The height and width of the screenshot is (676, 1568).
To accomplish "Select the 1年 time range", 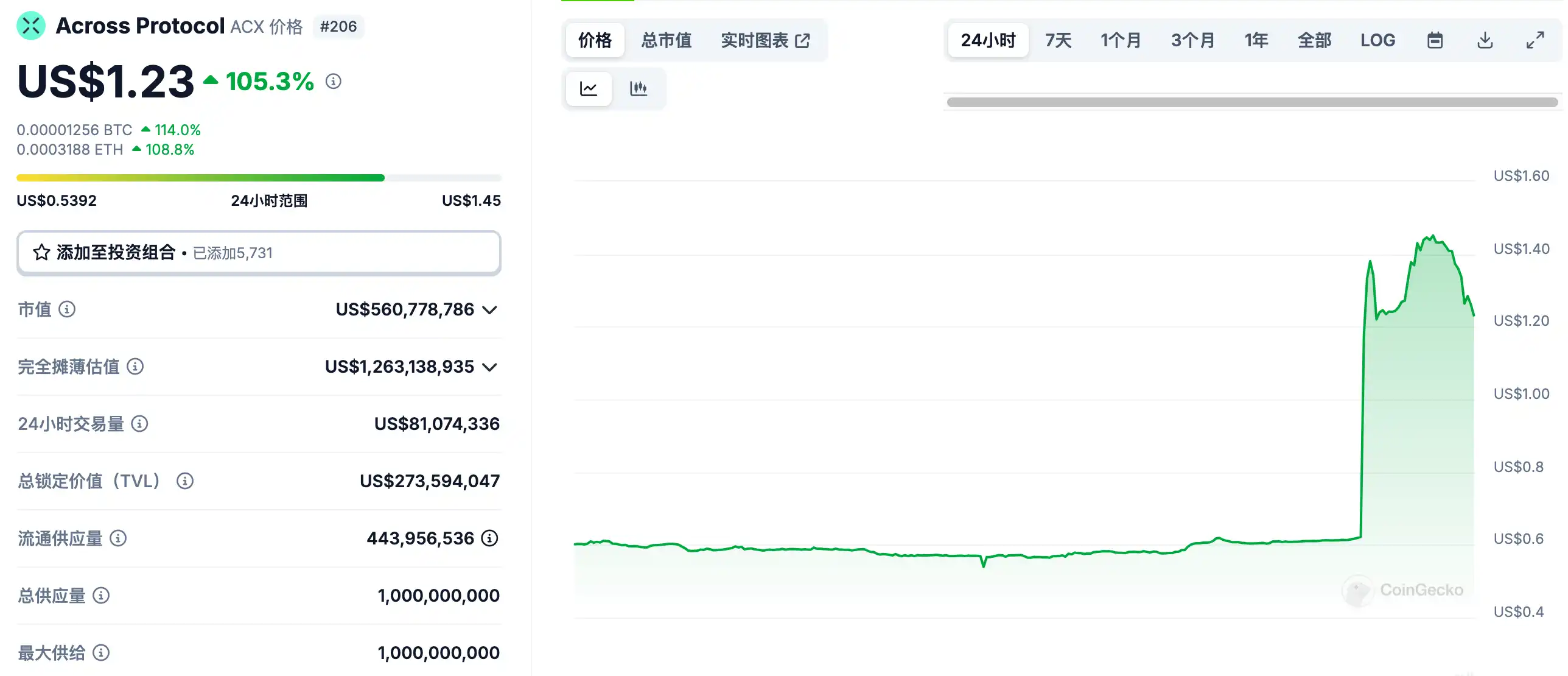I will click(x=1256, y=40).
